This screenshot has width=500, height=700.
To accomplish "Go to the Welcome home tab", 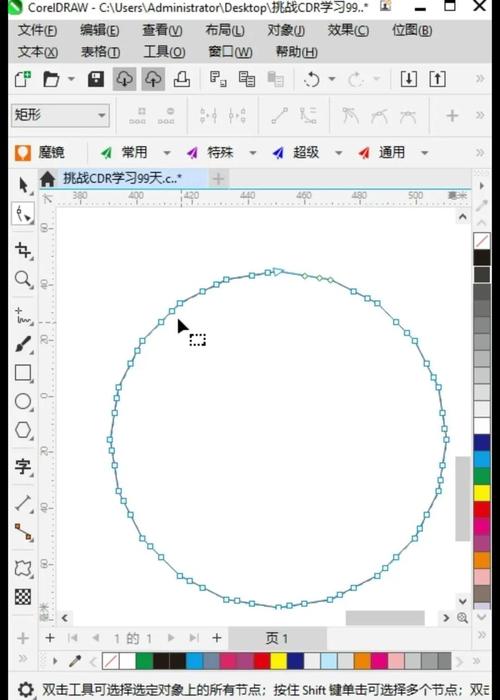I will [47, 179].
